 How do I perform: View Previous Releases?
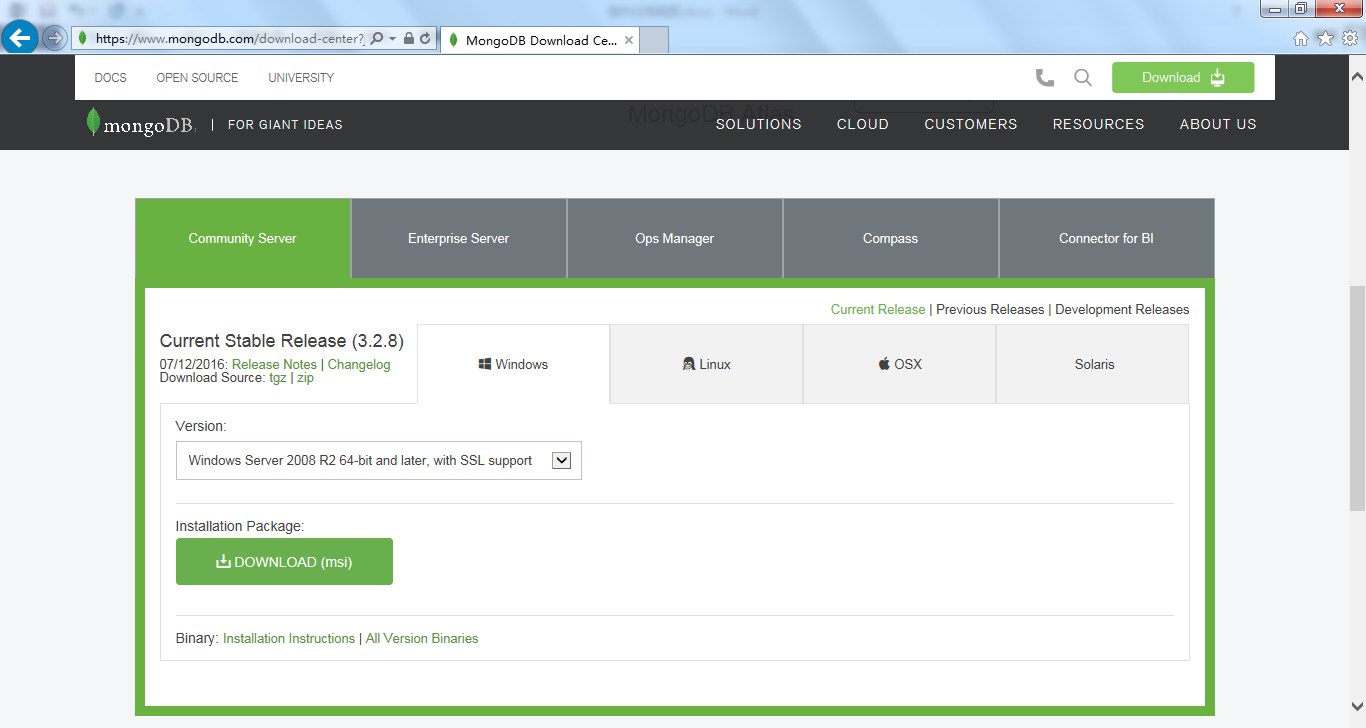[x=990, y=309]
